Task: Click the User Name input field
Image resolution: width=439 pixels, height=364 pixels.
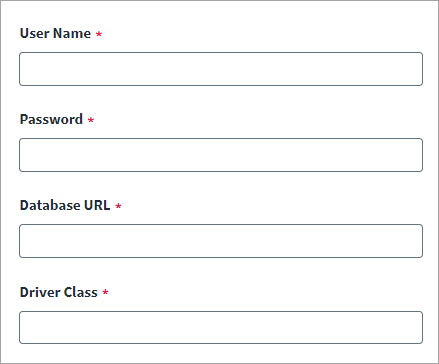Action: pos(221,69)
